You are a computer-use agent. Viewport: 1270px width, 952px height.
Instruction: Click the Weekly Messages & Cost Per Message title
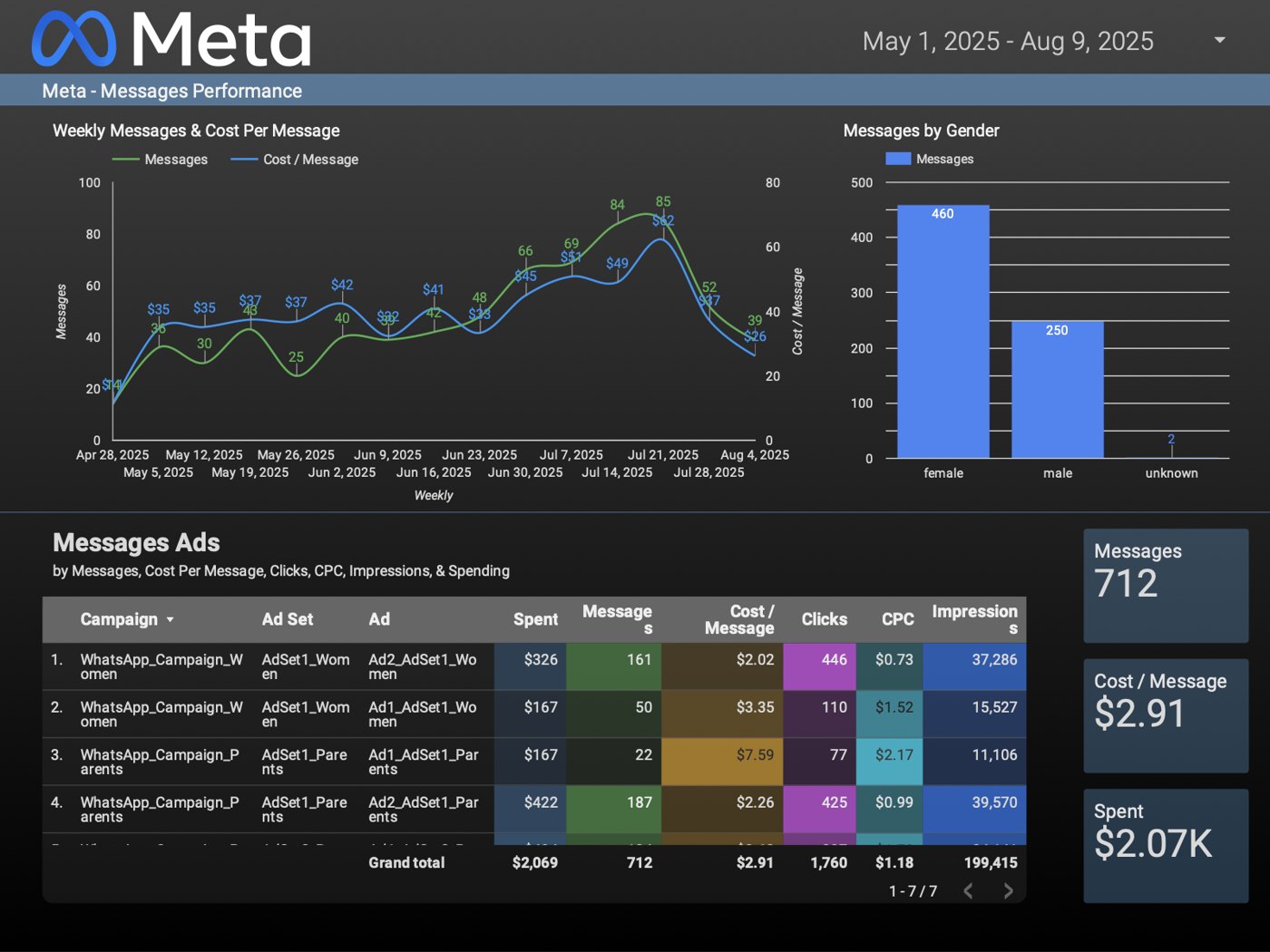coord(196,131)
